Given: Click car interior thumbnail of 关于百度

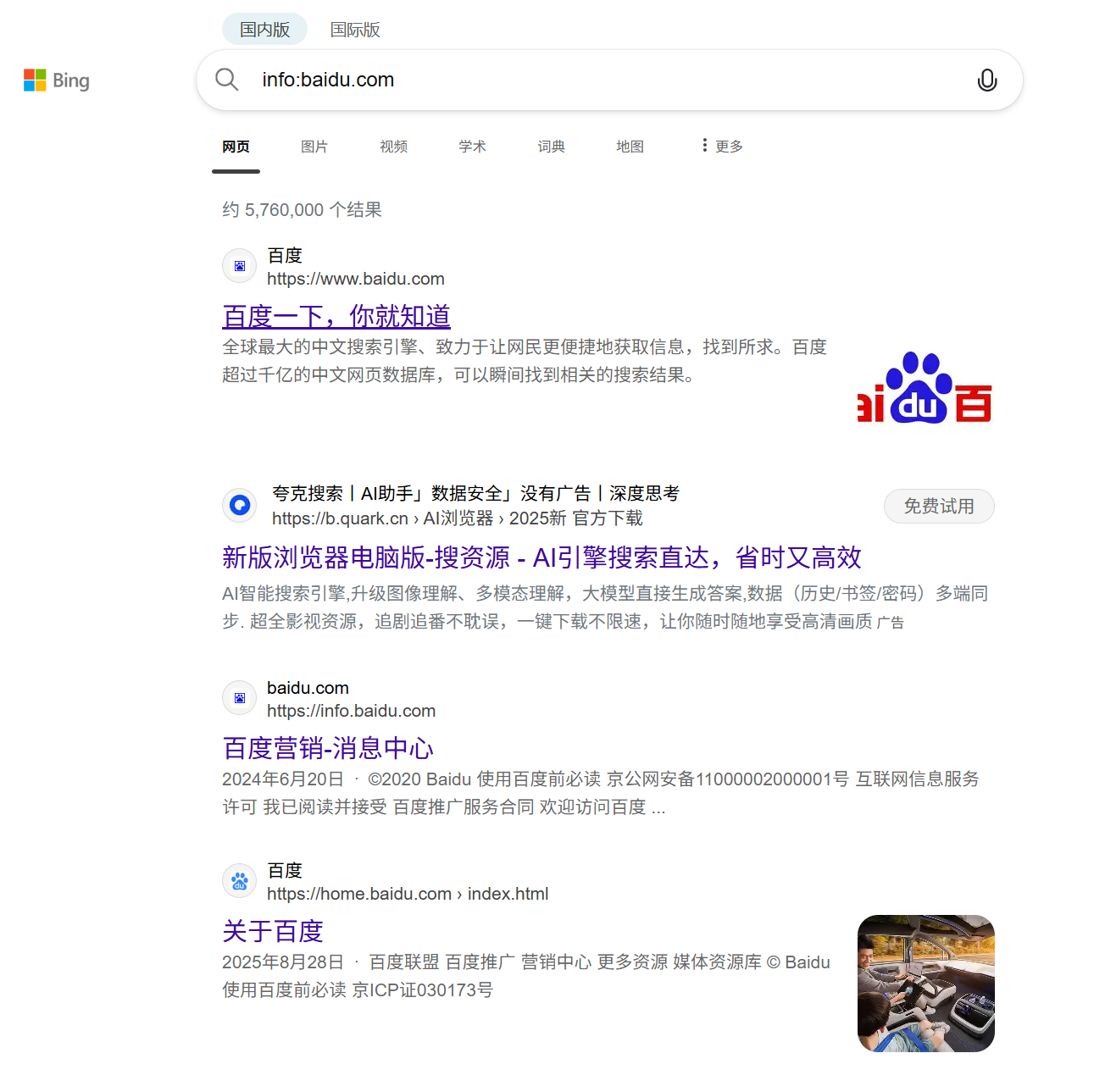Looking at the screenshot, I should tap(925, 983).
